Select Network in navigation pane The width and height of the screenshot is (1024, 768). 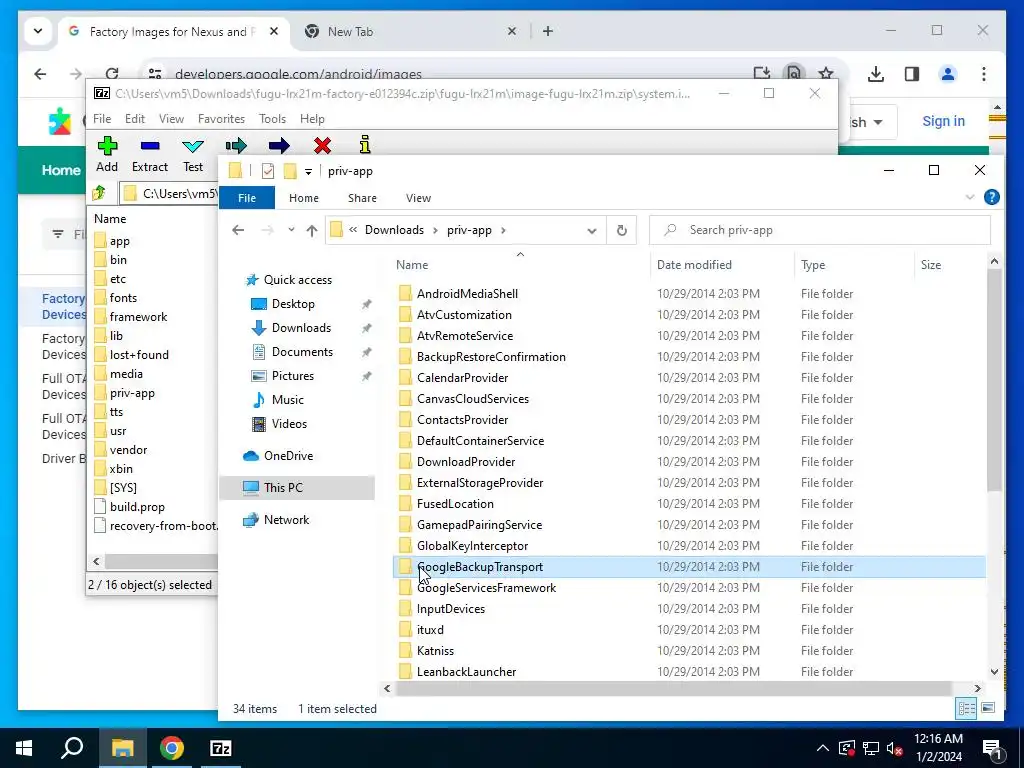pos(286,520)
